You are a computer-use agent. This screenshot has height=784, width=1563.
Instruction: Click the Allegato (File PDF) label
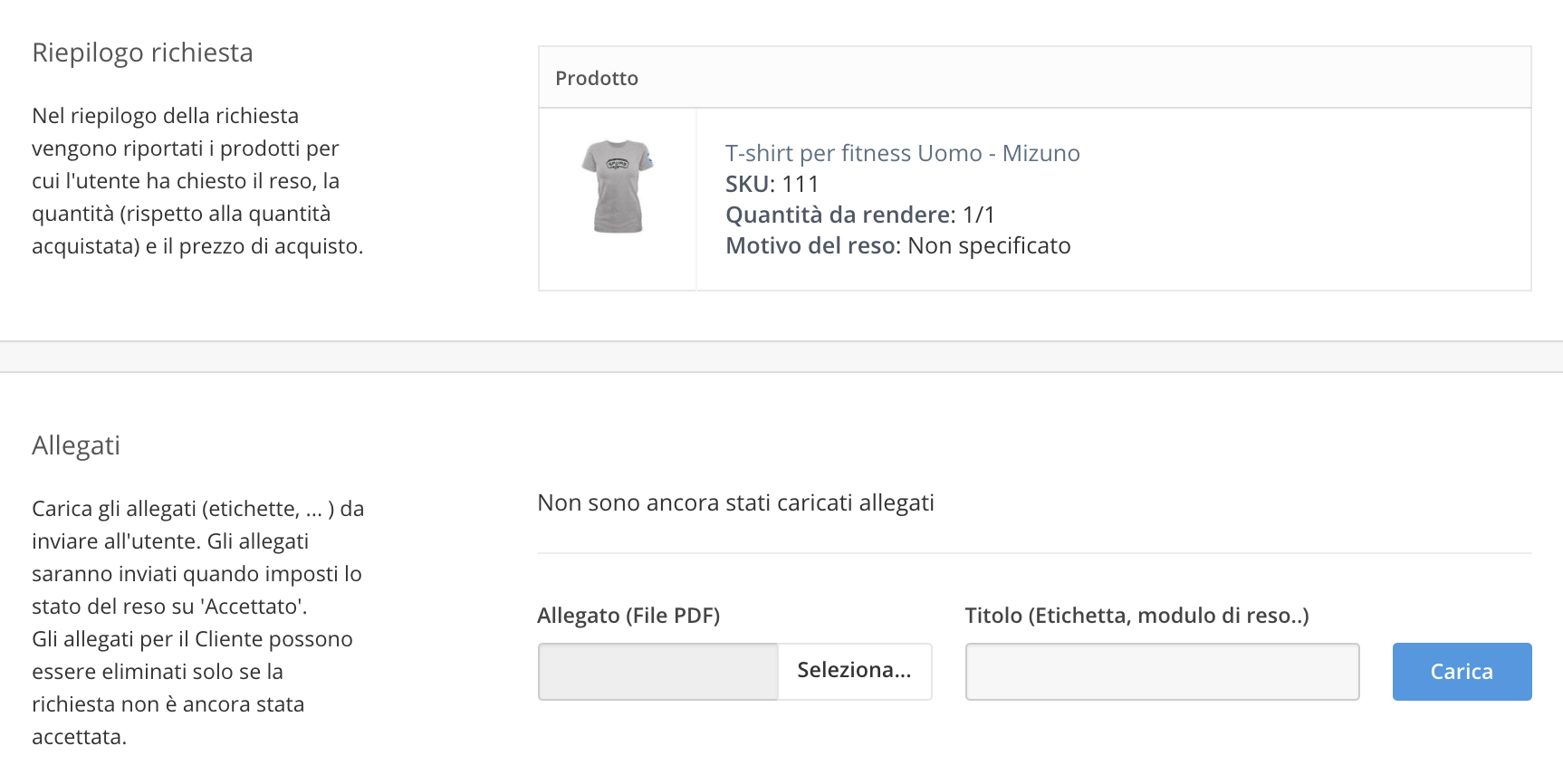628,616
